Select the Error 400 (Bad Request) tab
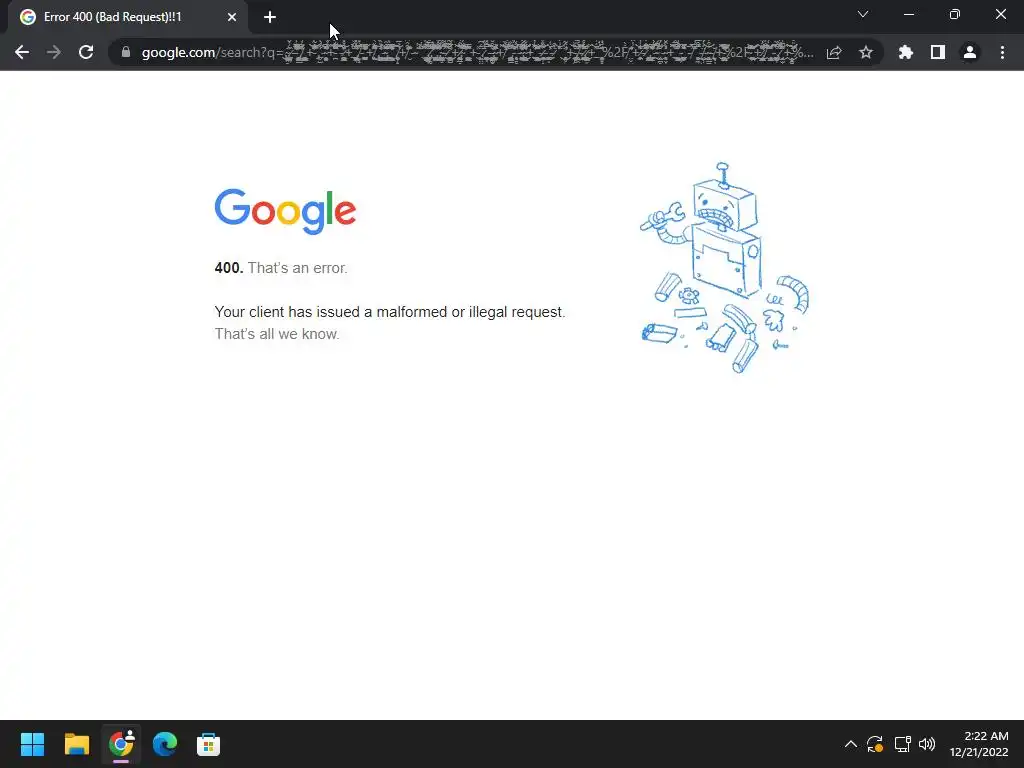 [128, 17]
